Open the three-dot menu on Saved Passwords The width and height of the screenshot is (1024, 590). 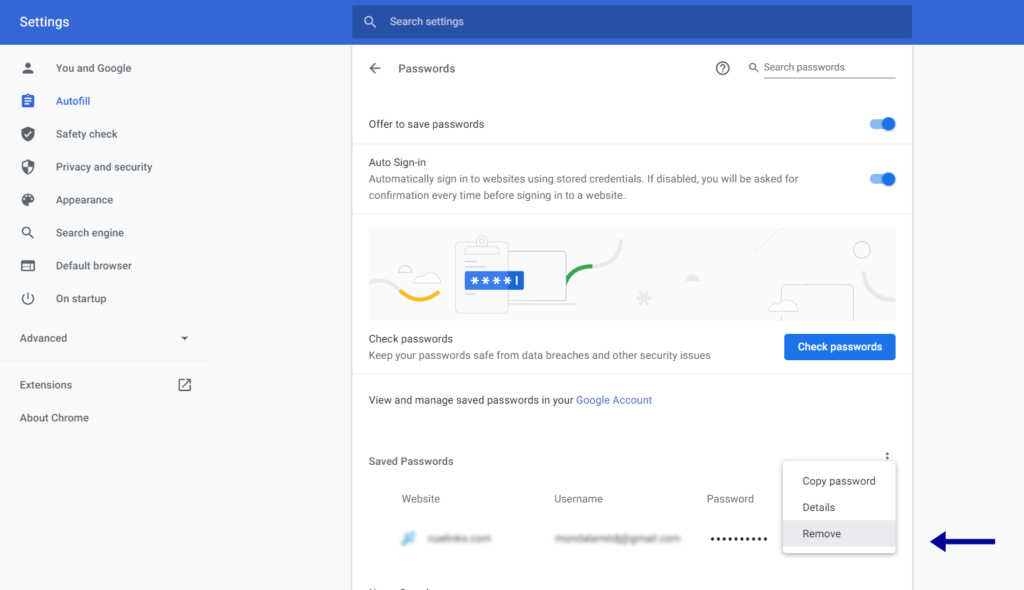(887, 455)
